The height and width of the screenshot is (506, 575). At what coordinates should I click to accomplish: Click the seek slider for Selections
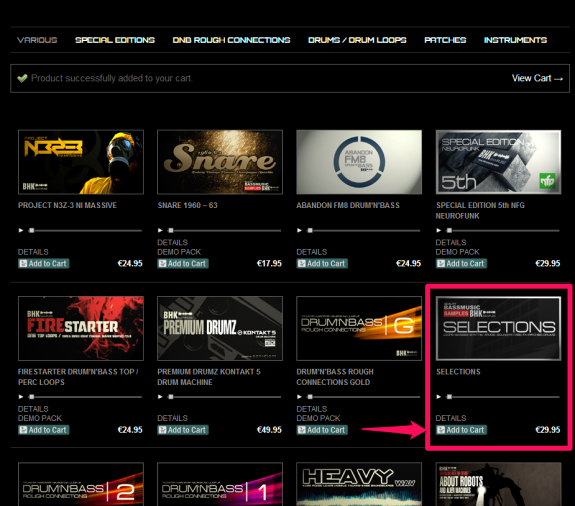click(503, 397)
